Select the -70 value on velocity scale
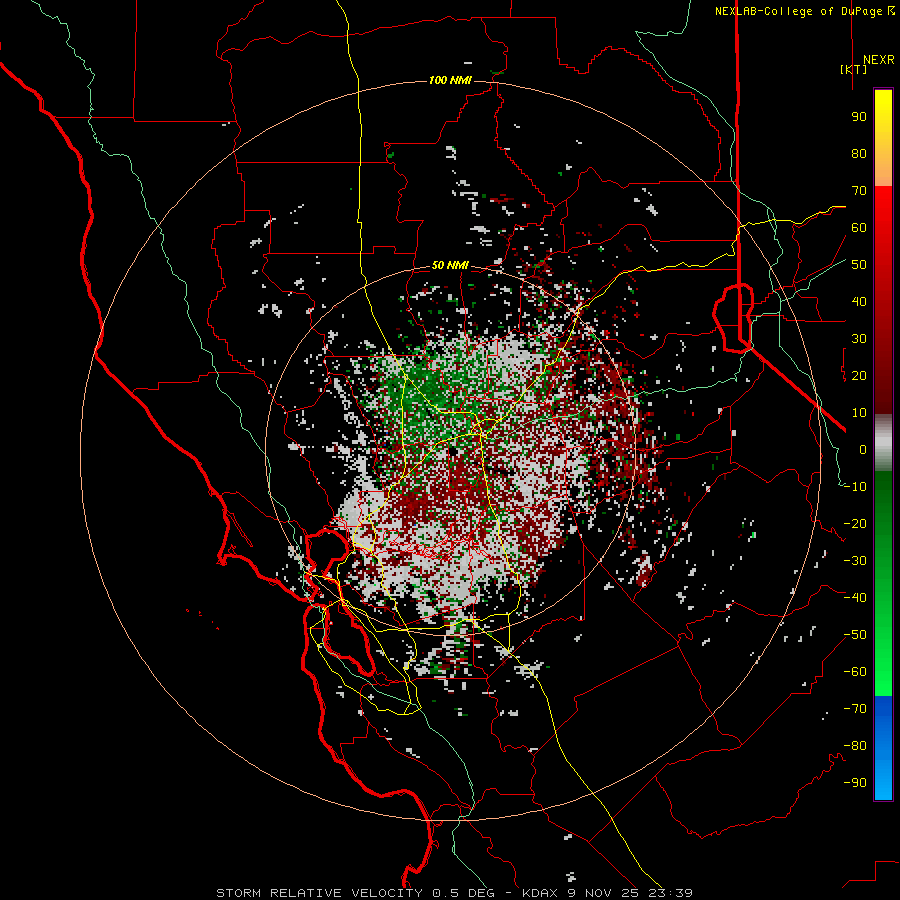The image size is (900, 900). coord(855,709)
